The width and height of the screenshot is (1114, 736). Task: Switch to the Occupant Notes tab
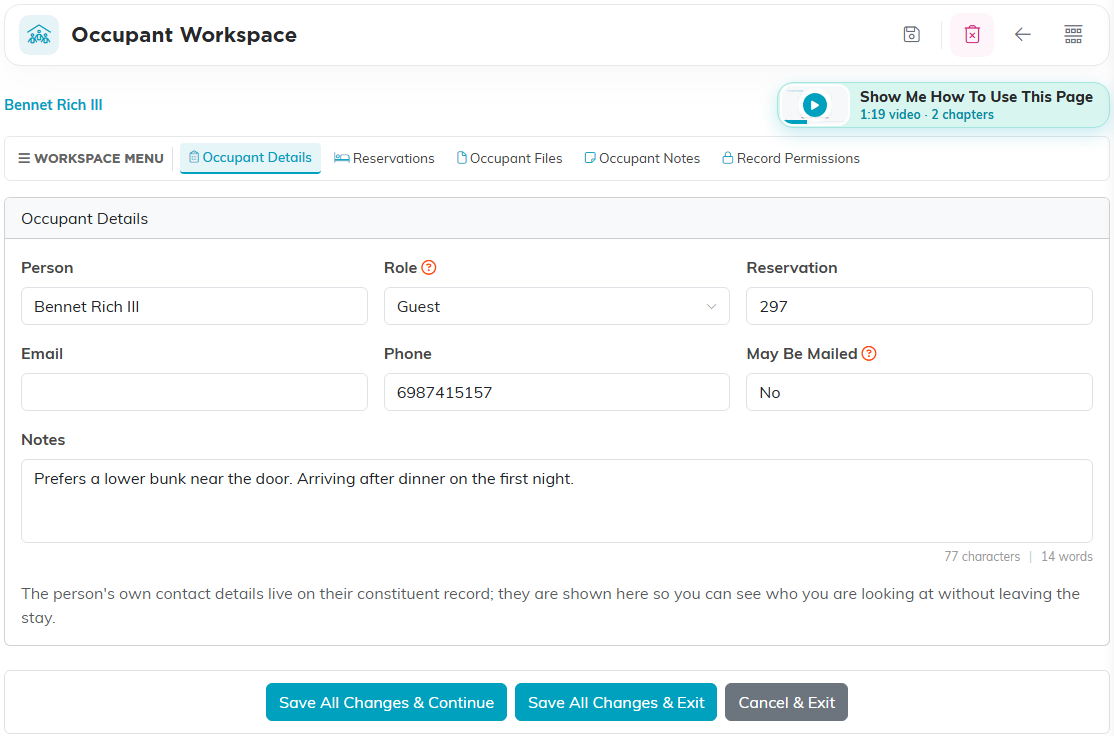click(x=642, y=158)
